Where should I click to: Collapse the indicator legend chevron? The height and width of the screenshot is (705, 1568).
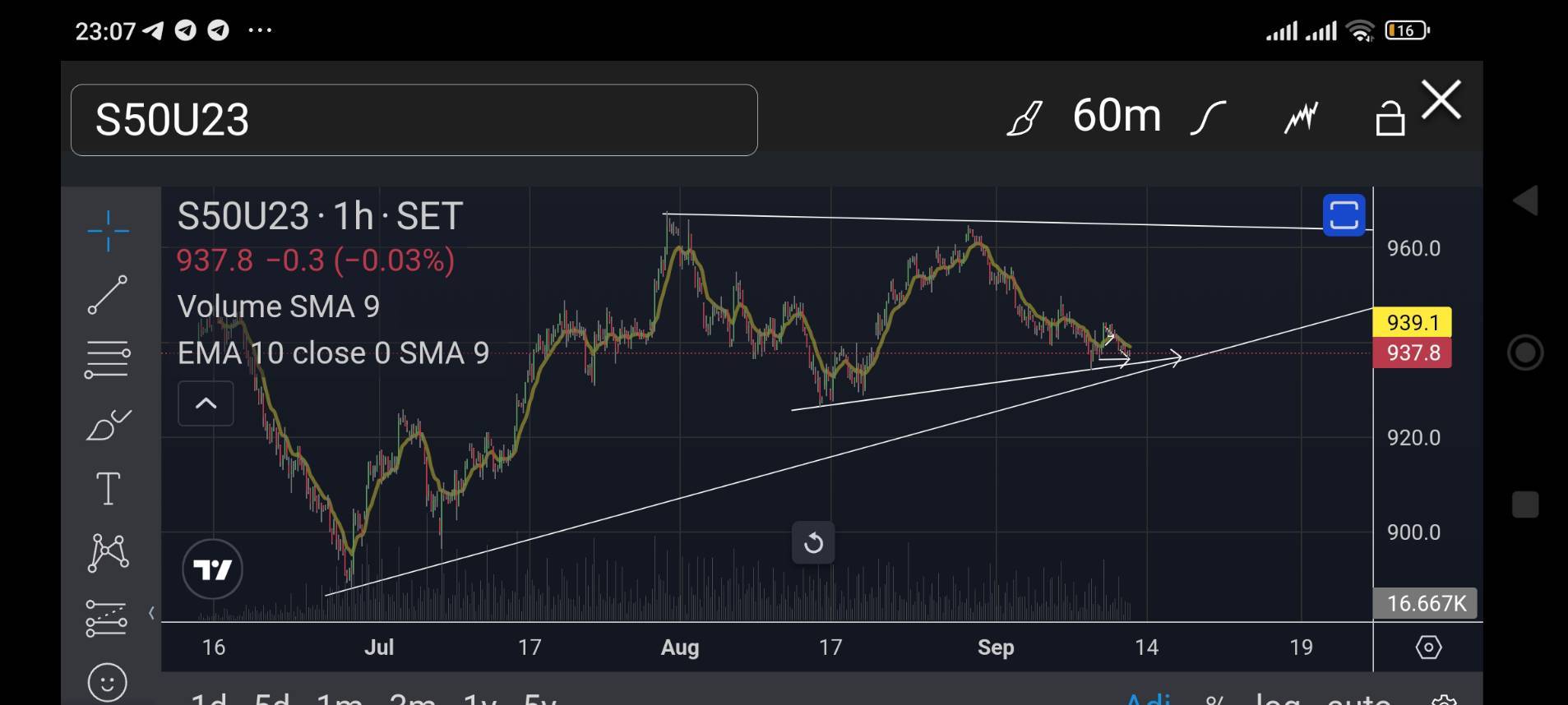coord(206,403)
